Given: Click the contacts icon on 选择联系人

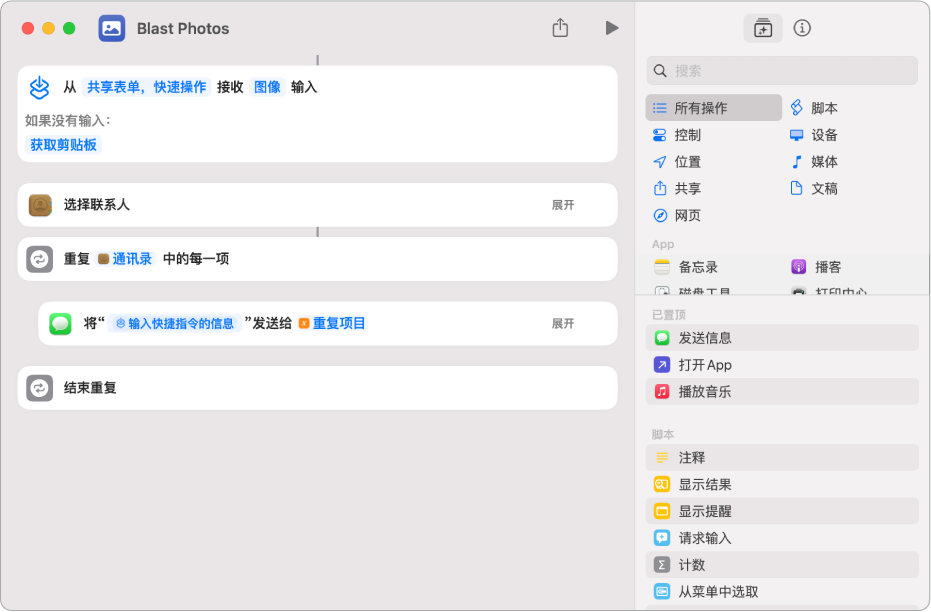Looking at the screenshot, I should point(40,205).
